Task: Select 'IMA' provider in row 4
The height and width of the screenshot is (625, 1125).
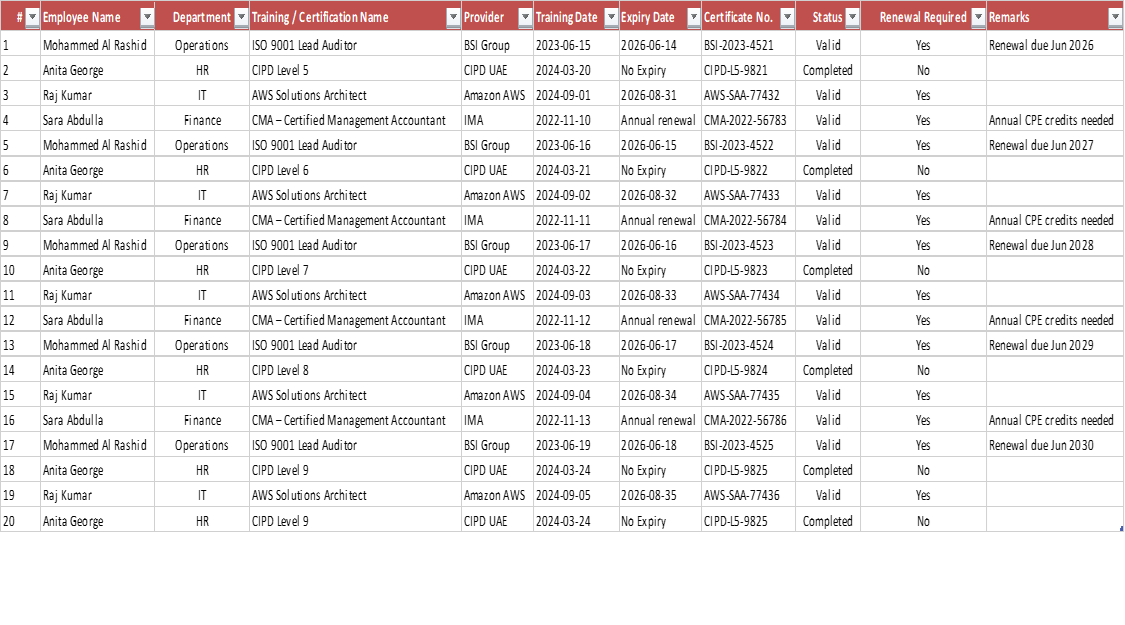Action: [x=497, y=121]
